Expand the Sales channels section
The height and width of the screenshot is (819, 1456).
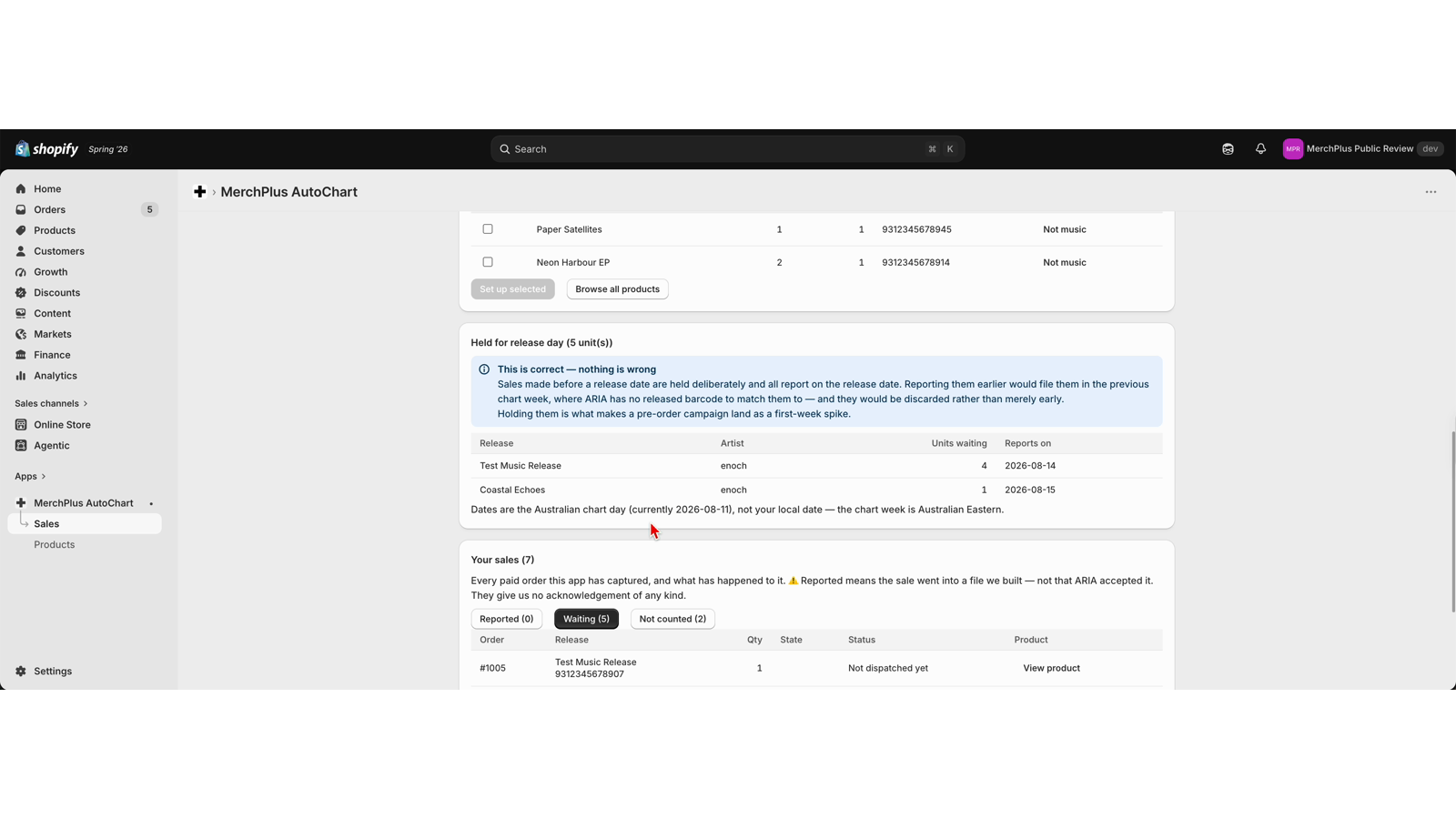click(x=51, y=403)
